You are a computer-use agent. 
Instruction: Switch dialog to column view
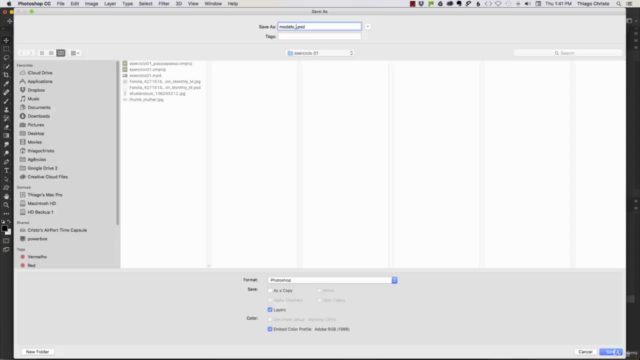pyautogui.click(x=61, y=53)
